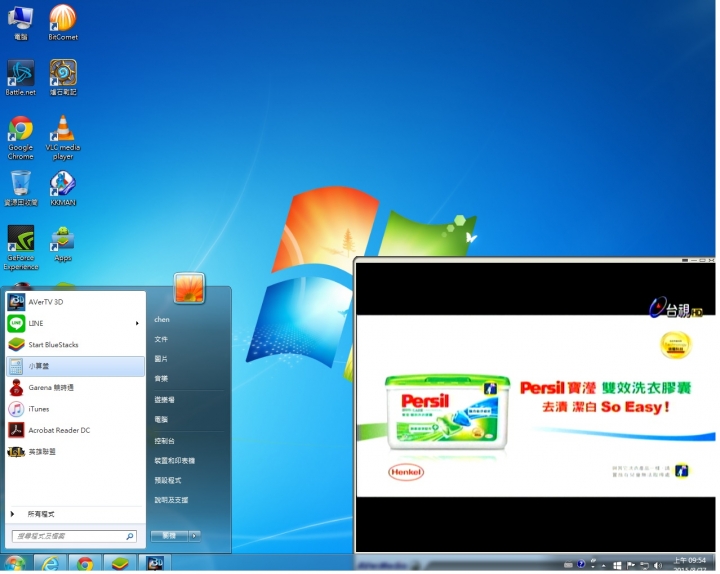Click the 關機 (Shut down) button
This screenshot has width=720, height=574.
[x=169, y=536]
